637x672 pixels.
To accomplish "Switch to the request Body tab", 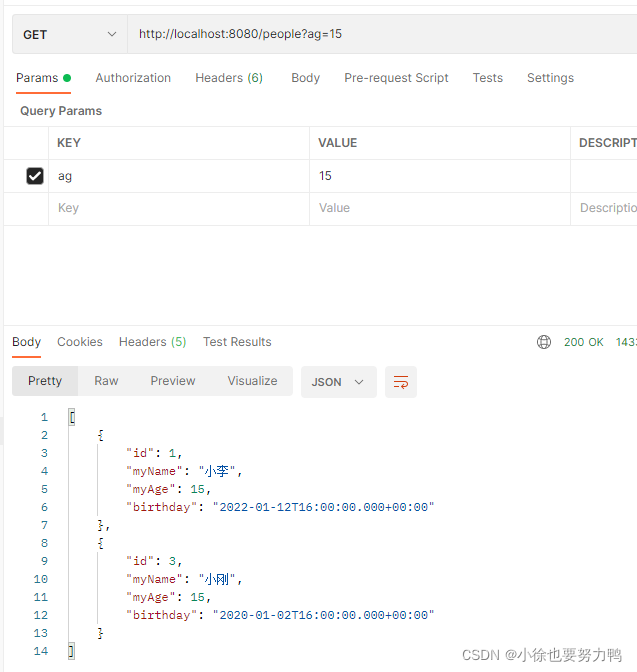I will coord(306,78).
